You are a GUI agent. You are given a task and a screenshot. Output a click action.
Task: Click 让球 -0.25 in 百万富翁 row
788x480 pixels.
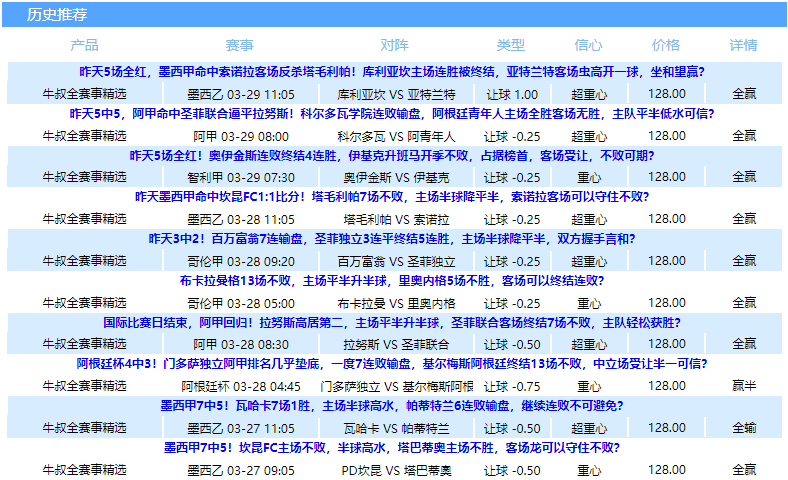512,261
